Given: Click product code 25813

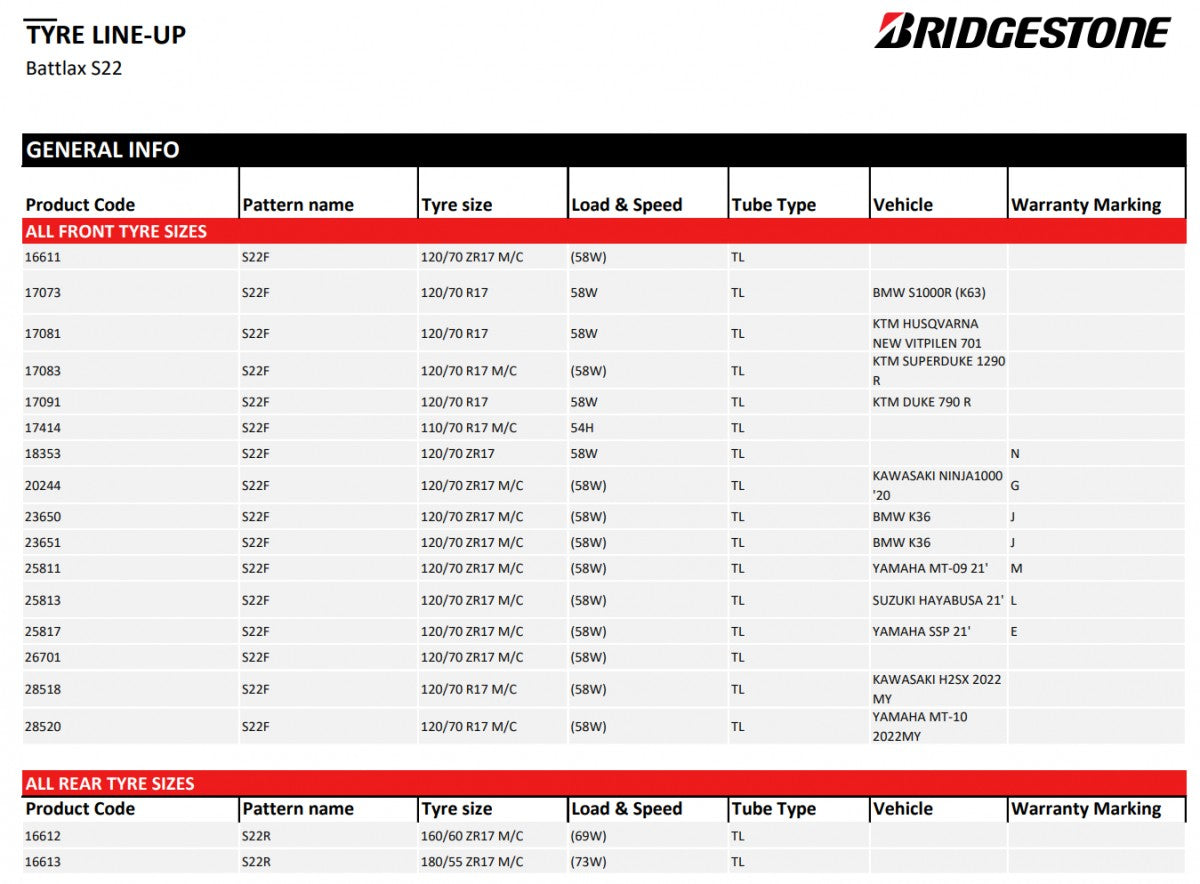Looking at the screenshot, I should click(43, 601).
